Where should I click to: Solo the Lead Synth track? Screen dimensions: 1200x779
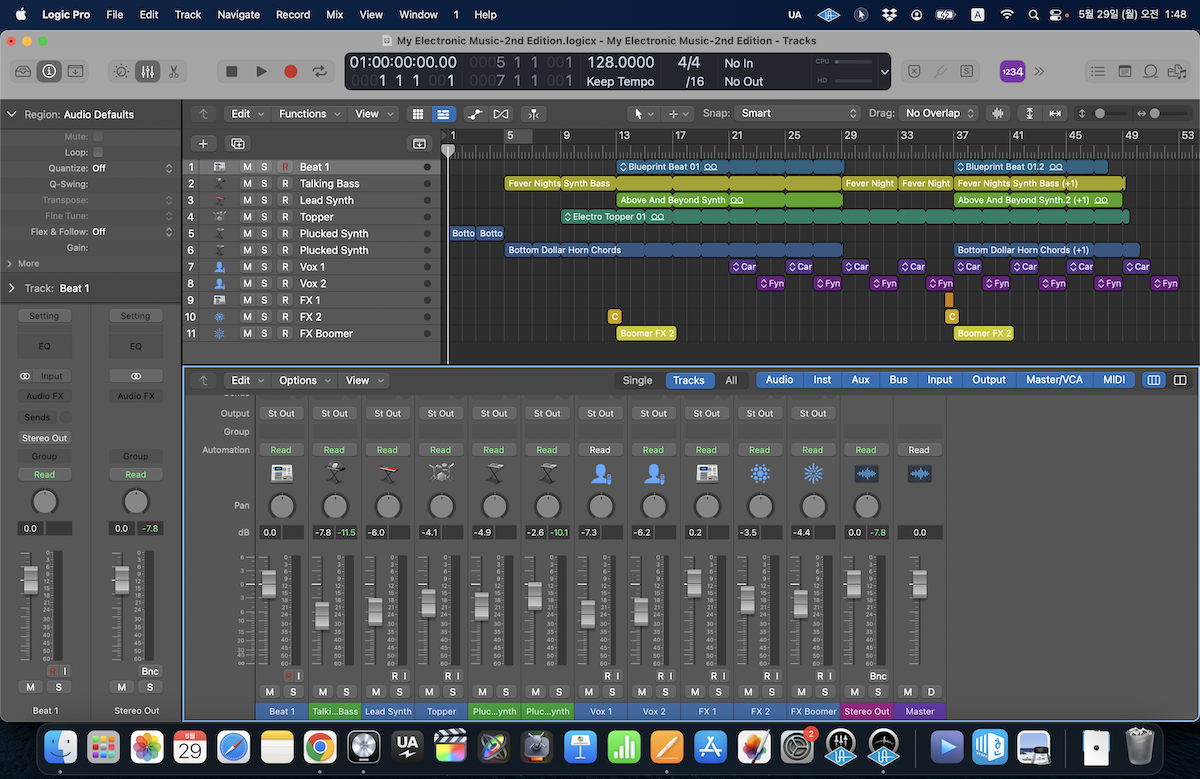[x=264, y=200]
